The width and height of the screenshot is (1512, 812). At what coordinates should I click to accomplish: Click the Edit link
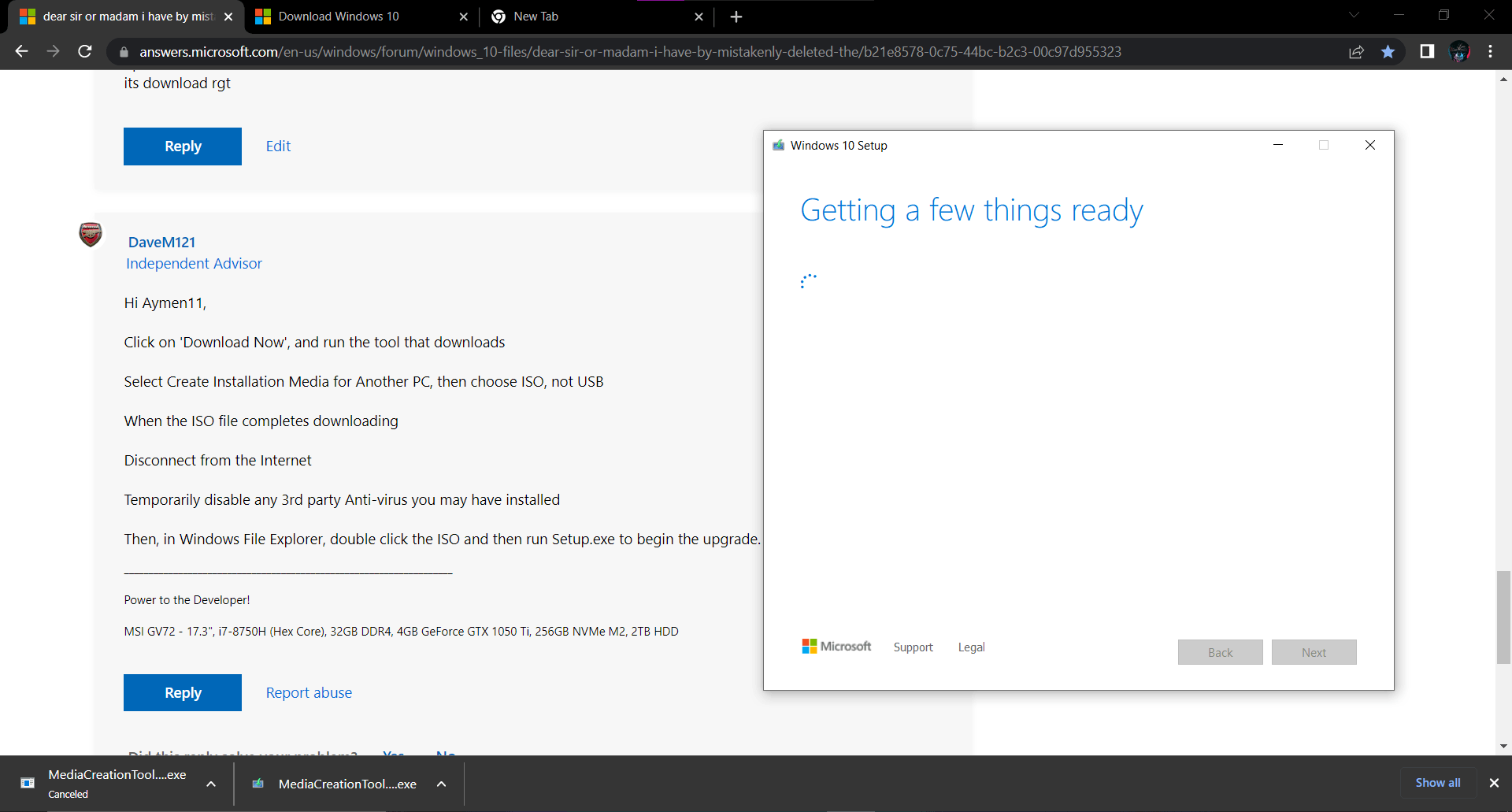(278, 146)
